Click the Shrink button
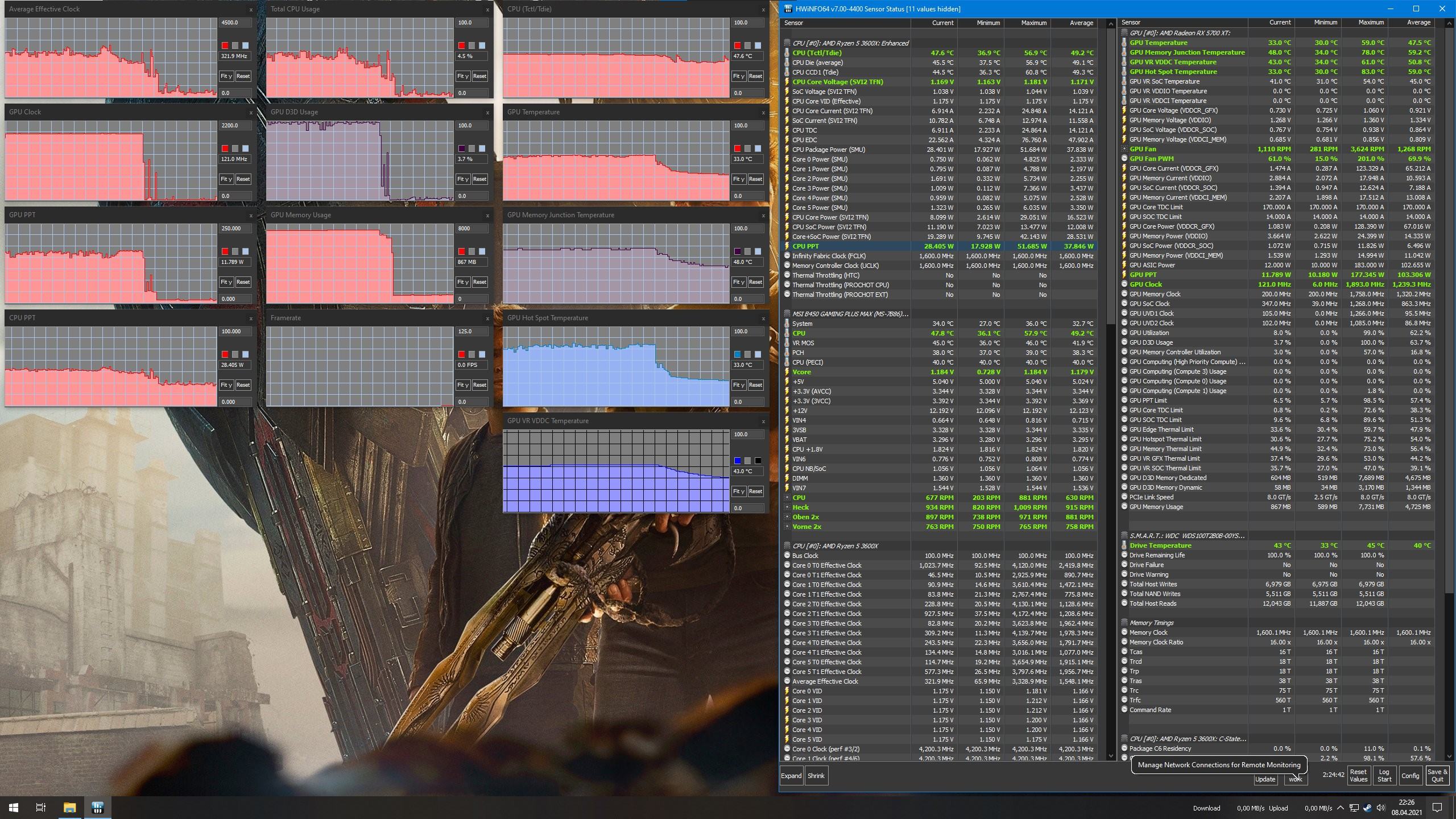Viewport: 1456px width, 819px height. click(x=816, y=776)
